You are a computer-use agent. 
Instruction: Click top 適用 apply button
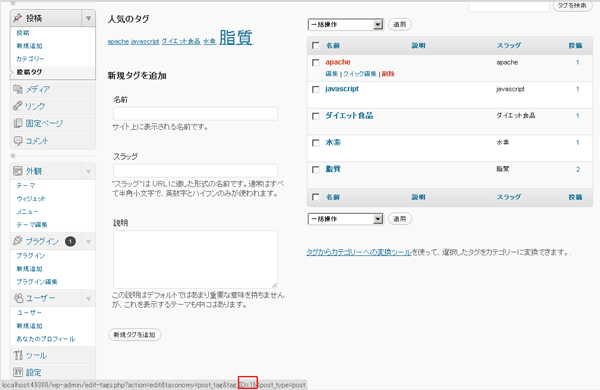point(400,24)
